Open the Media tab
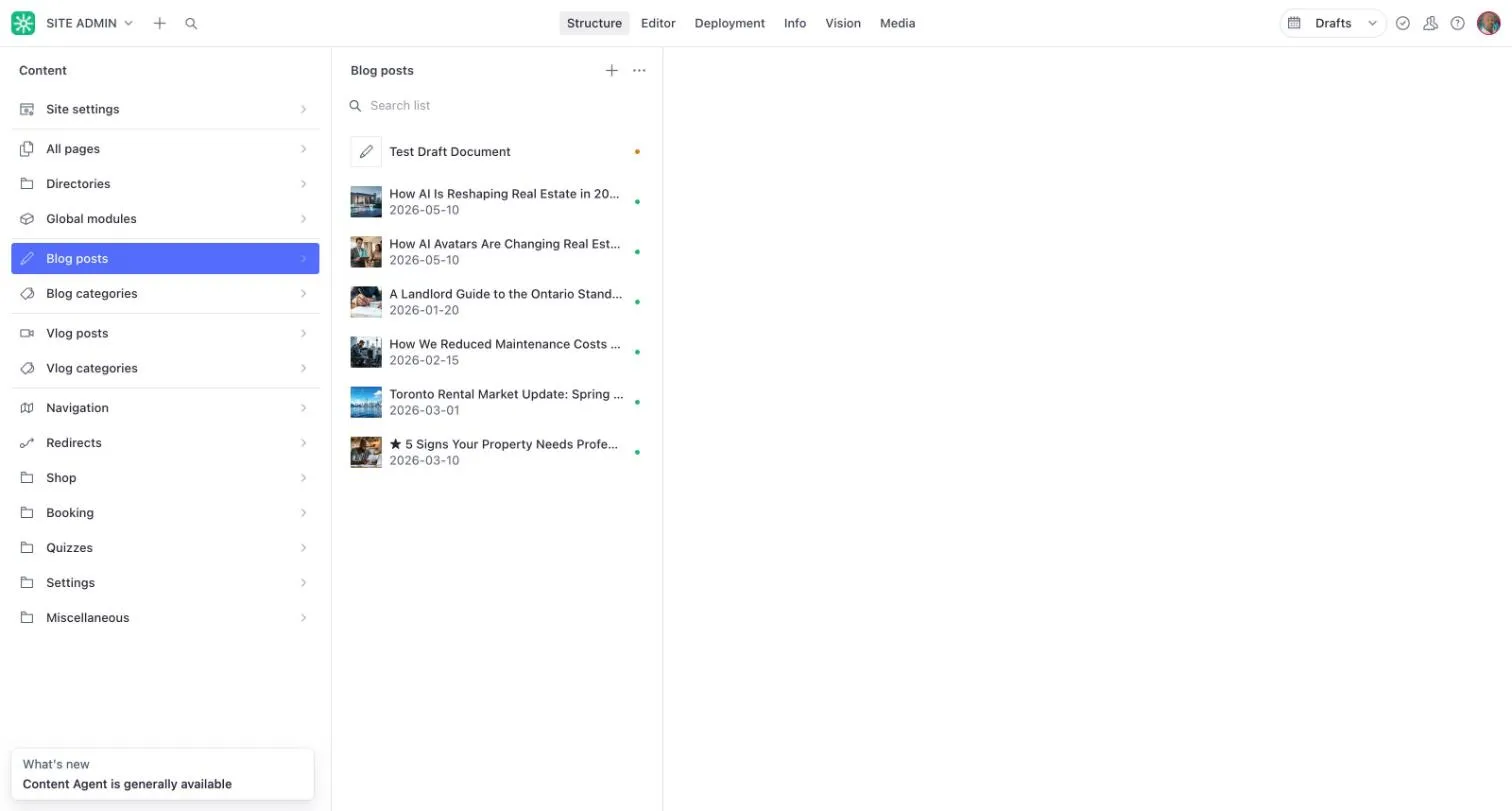Image resolution: width=1512 pixels, height=811 pixels. point(897,23)
